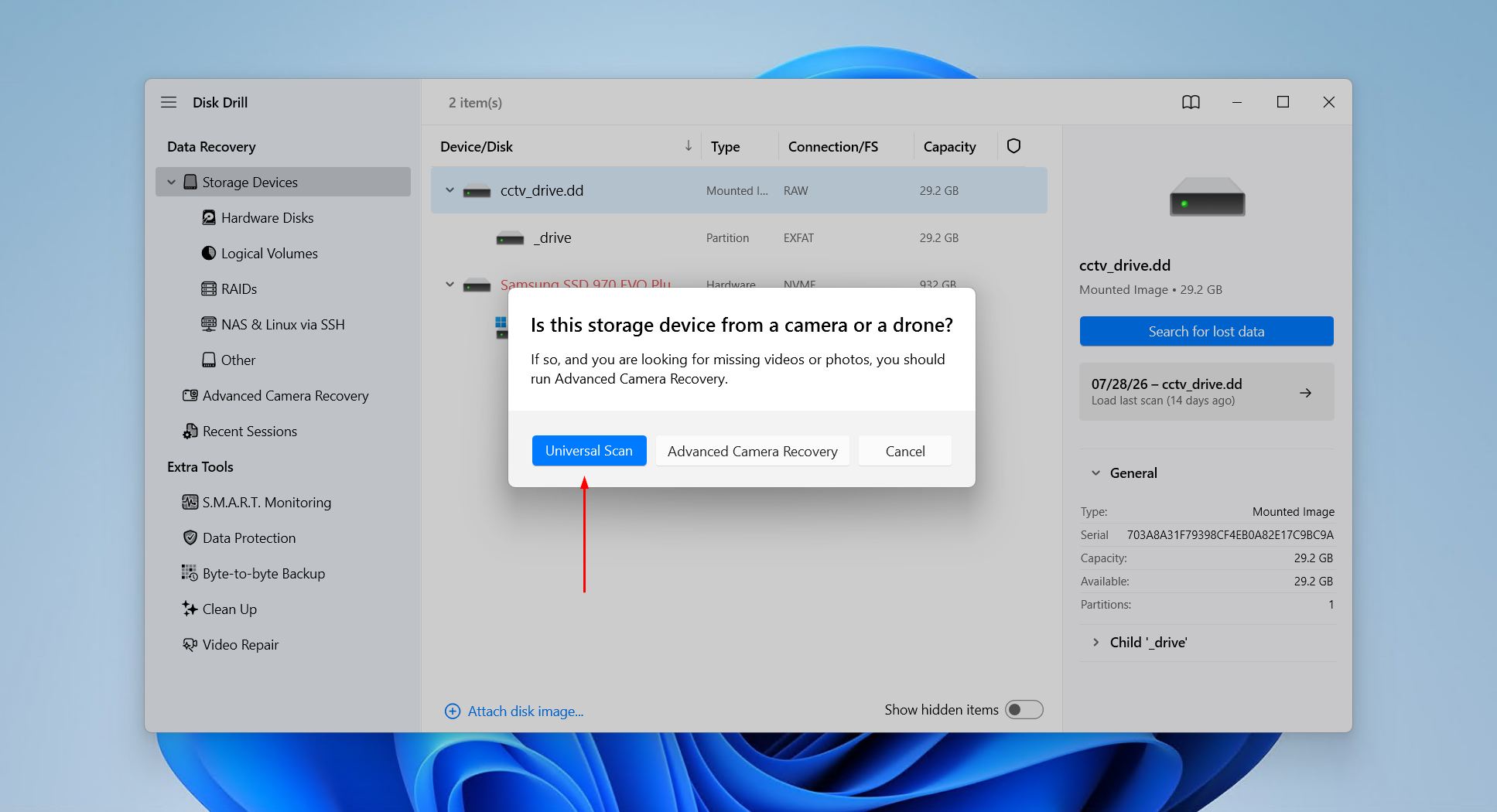Click the Hardware Disks icon

pos(209,217)
